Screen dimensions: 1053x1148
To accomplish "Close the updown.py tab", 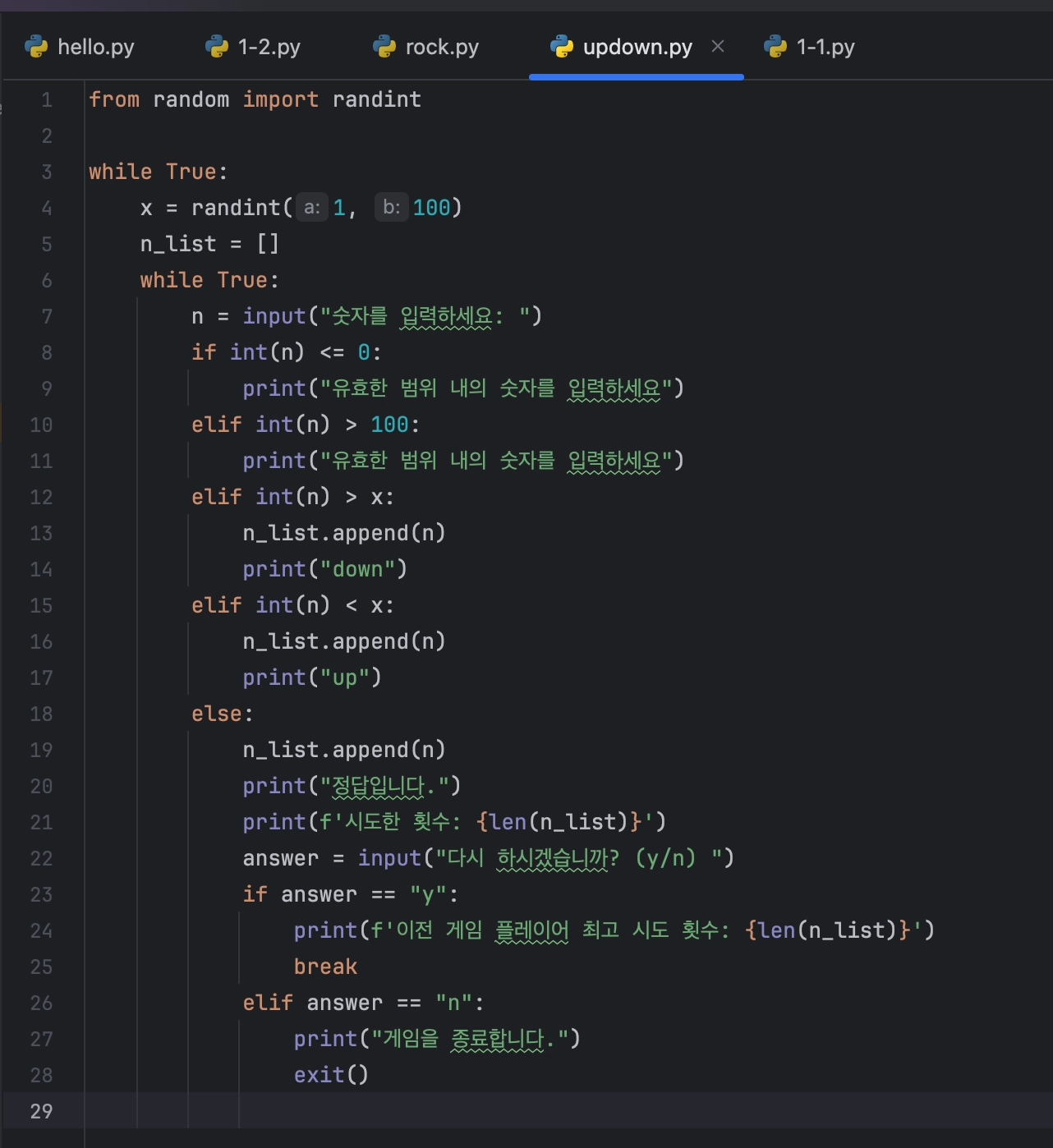I will [718, 46].
